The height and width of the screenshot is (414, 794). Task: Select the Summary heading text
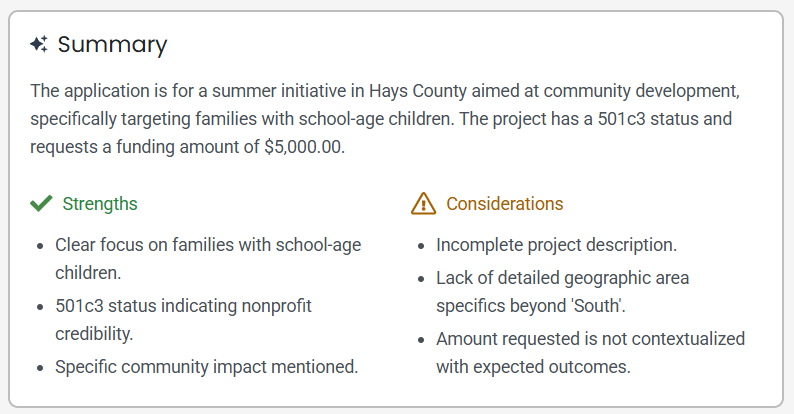click(112, 45)
